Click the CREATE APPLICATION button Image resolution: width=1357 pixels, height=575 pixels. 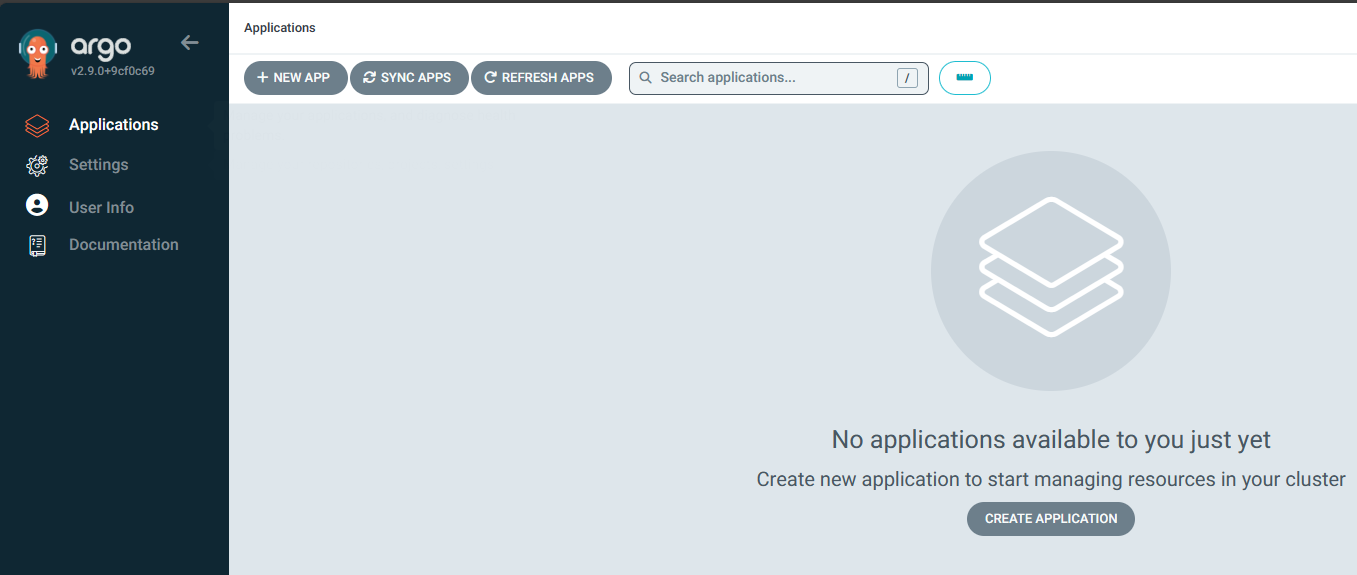[x=1051, y=519]
